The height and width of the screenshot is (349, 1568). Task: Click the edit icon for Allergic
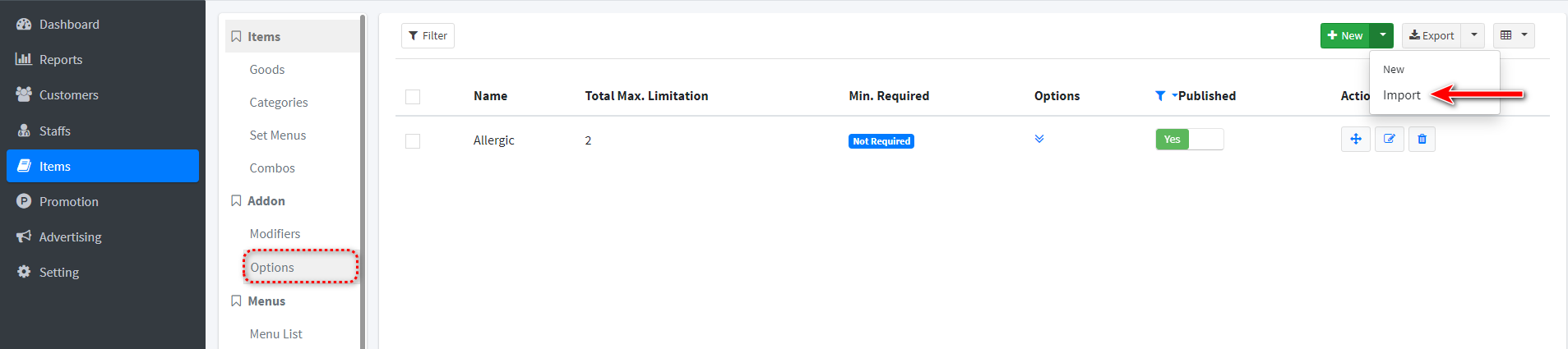point(1389,140)
